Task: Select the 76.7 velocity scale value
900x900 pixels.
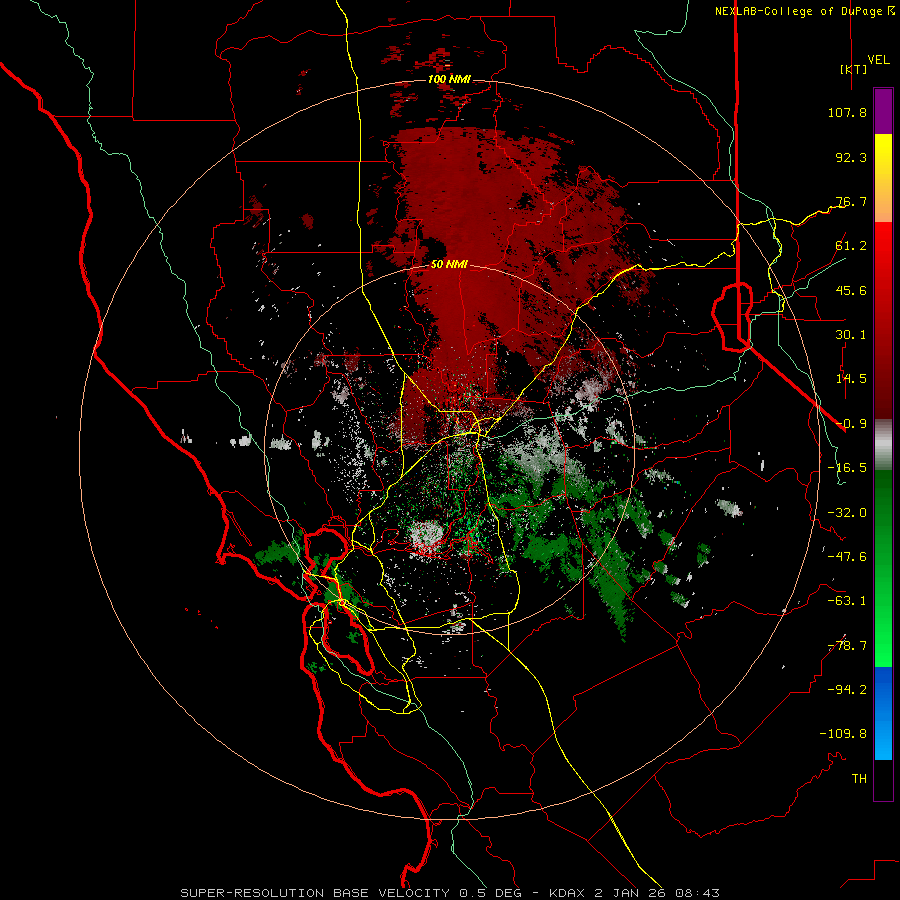Action: pos(851,201)
